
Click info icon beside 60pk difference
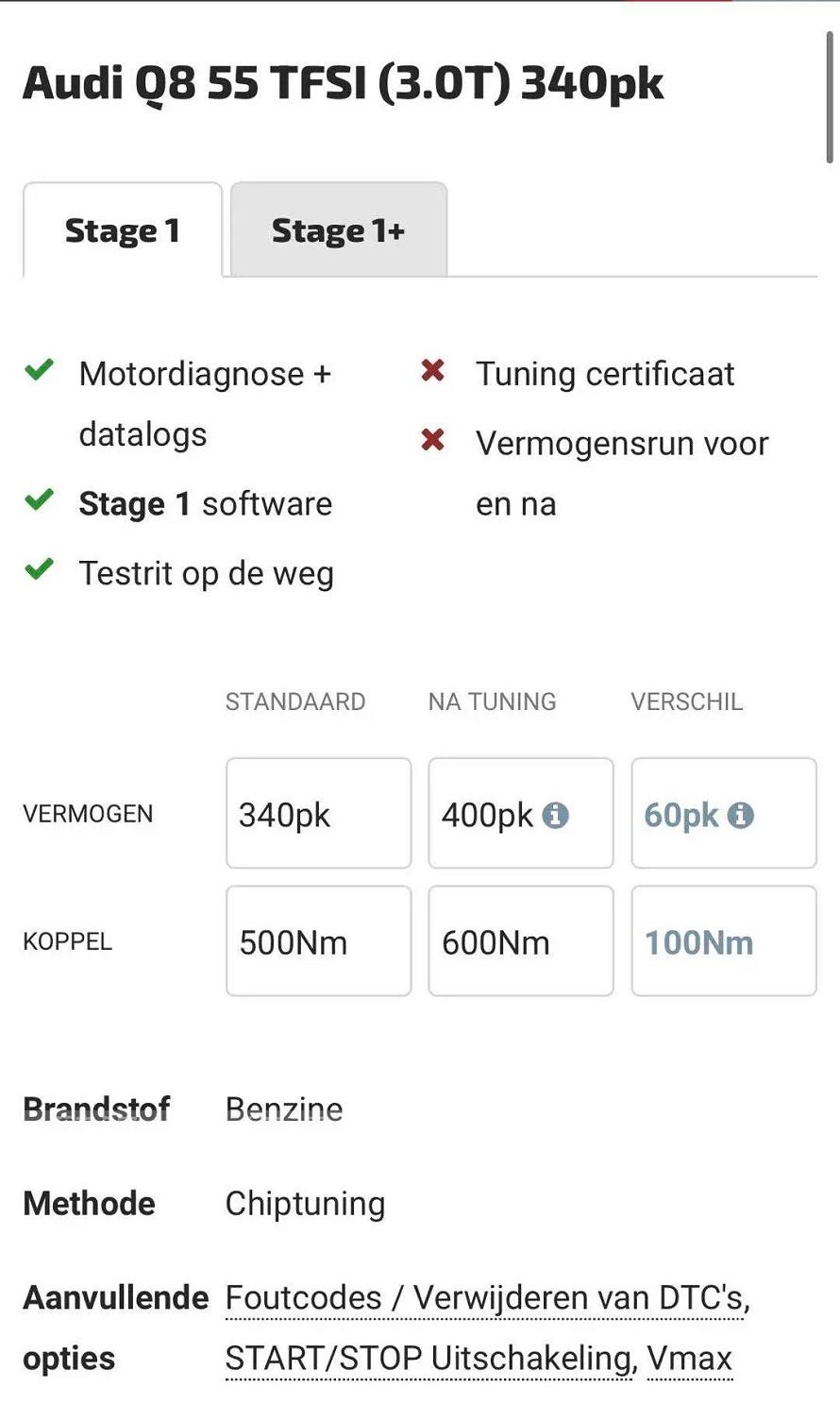pos(741,815)
